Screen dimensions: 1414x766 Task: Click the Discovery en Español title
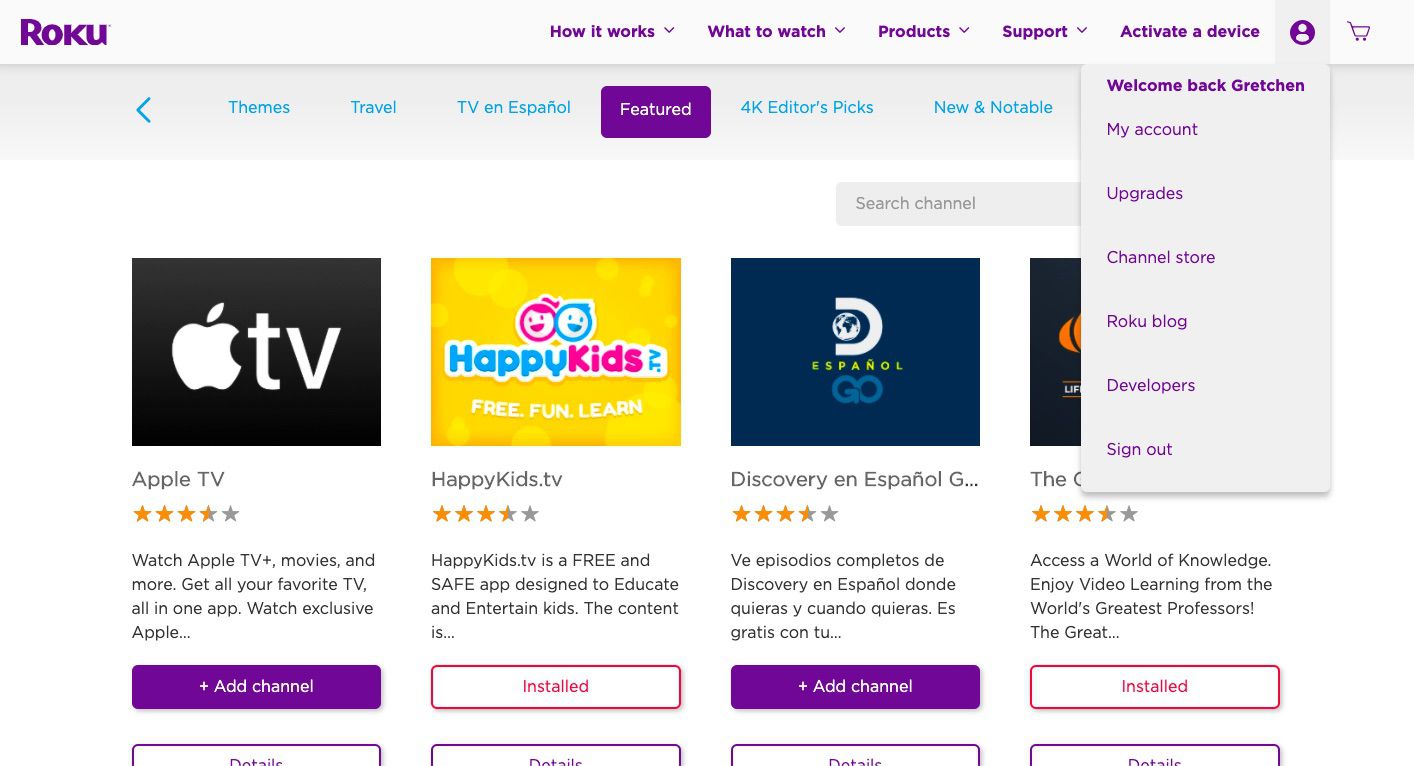pyautogui.click(x=855, y=479)
